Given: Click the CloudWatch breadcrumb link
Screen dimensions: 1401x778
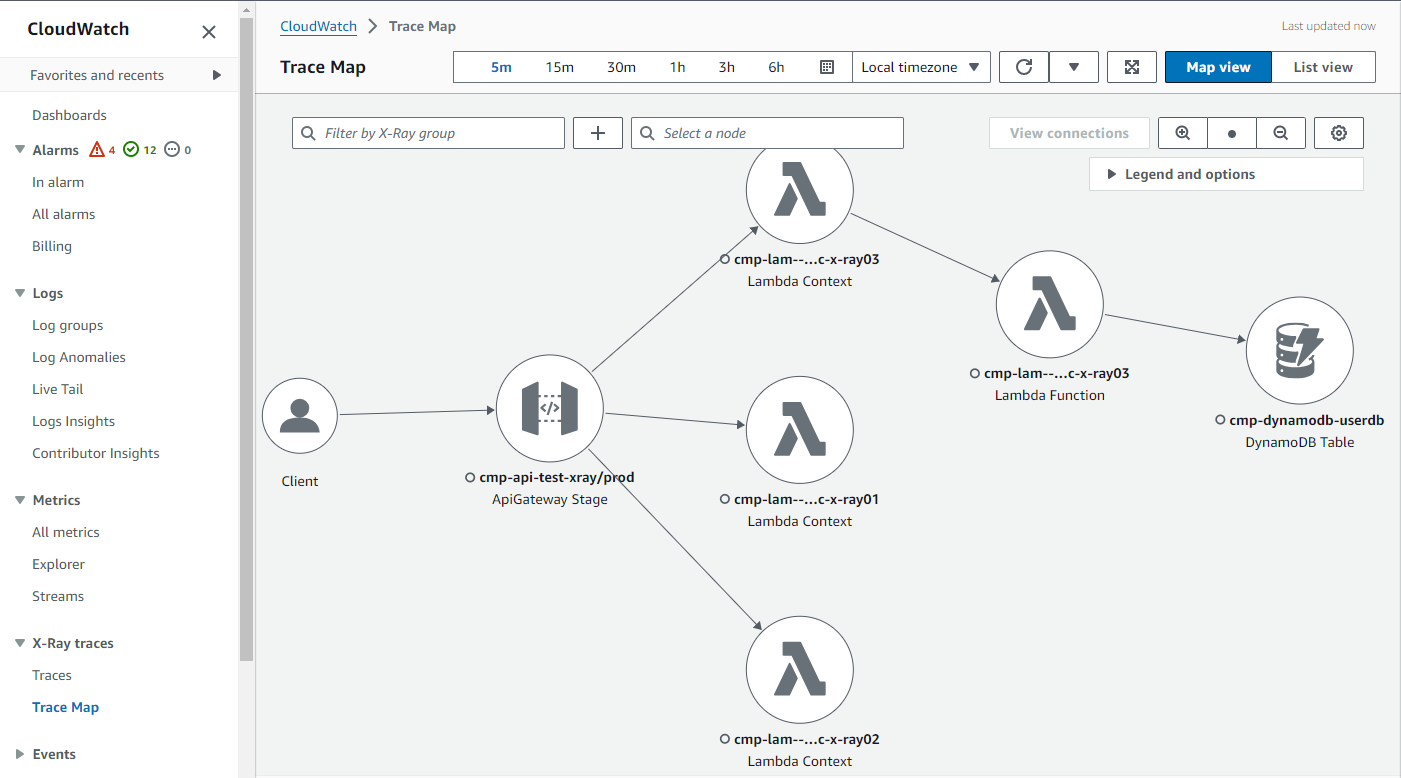Looking at the screenshot, I should (318, 26).
